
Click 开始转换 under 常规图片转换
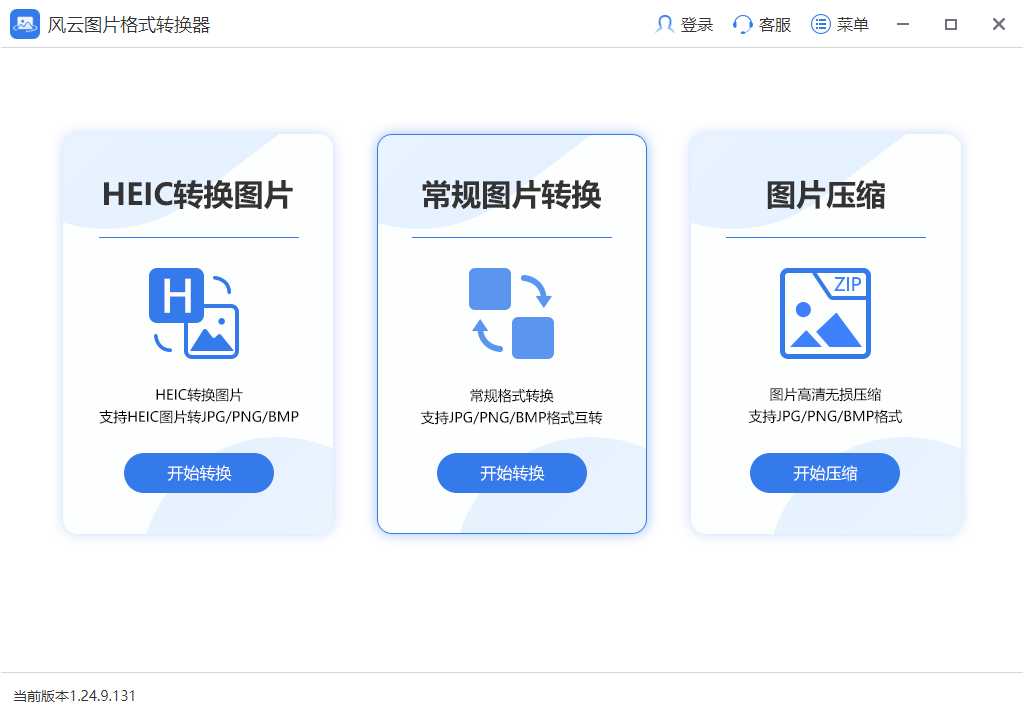(x=511, y=472)
